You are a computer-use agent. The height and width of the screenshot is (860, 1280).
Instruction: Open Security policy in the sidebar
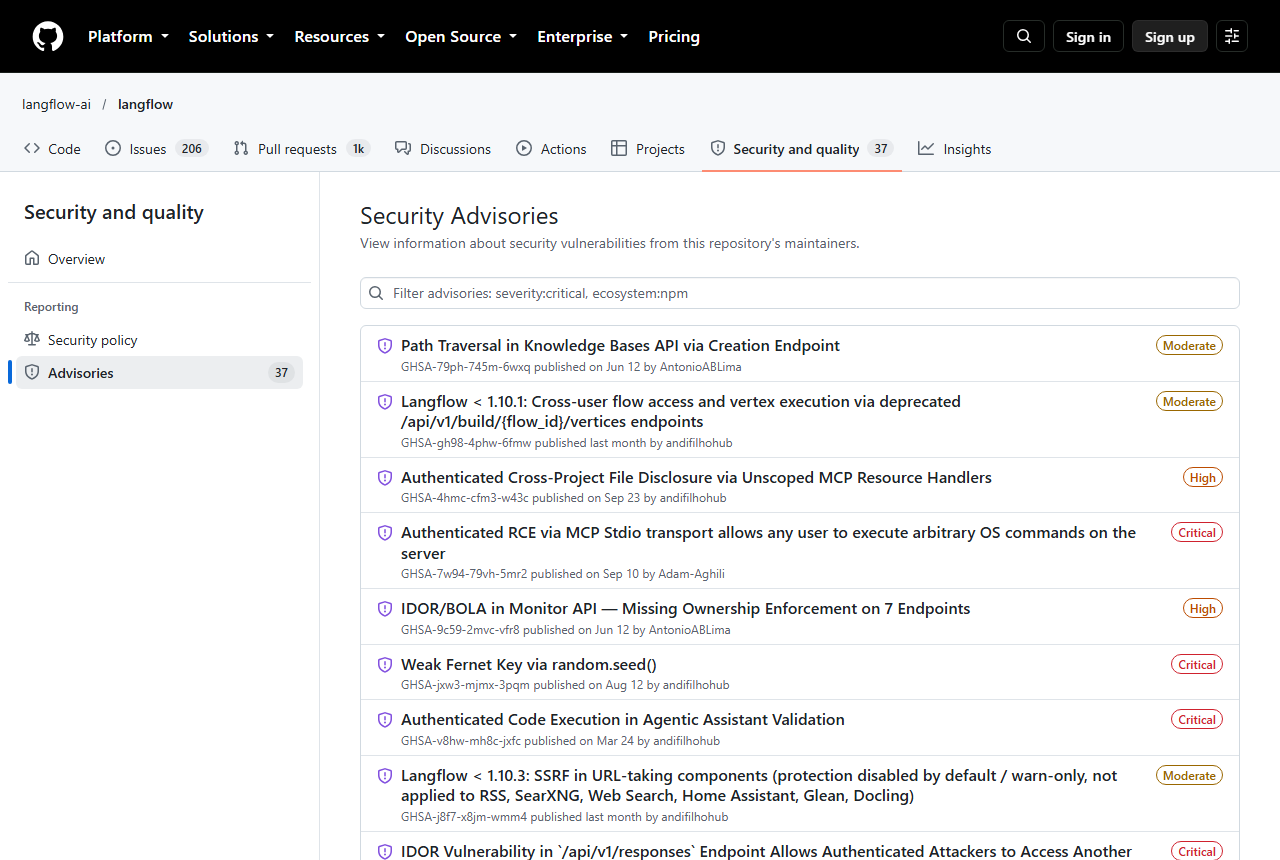pos(159,340)
